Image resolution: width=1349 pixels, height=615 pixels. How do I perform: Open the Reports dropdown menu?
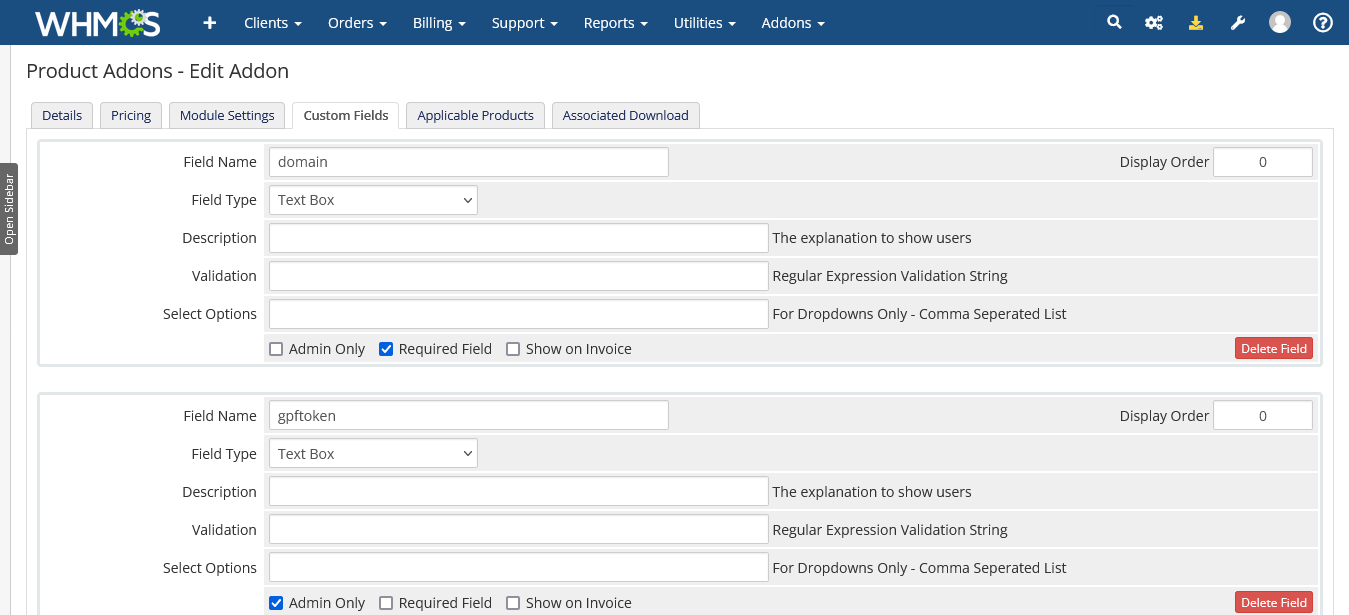coord(616,23)
